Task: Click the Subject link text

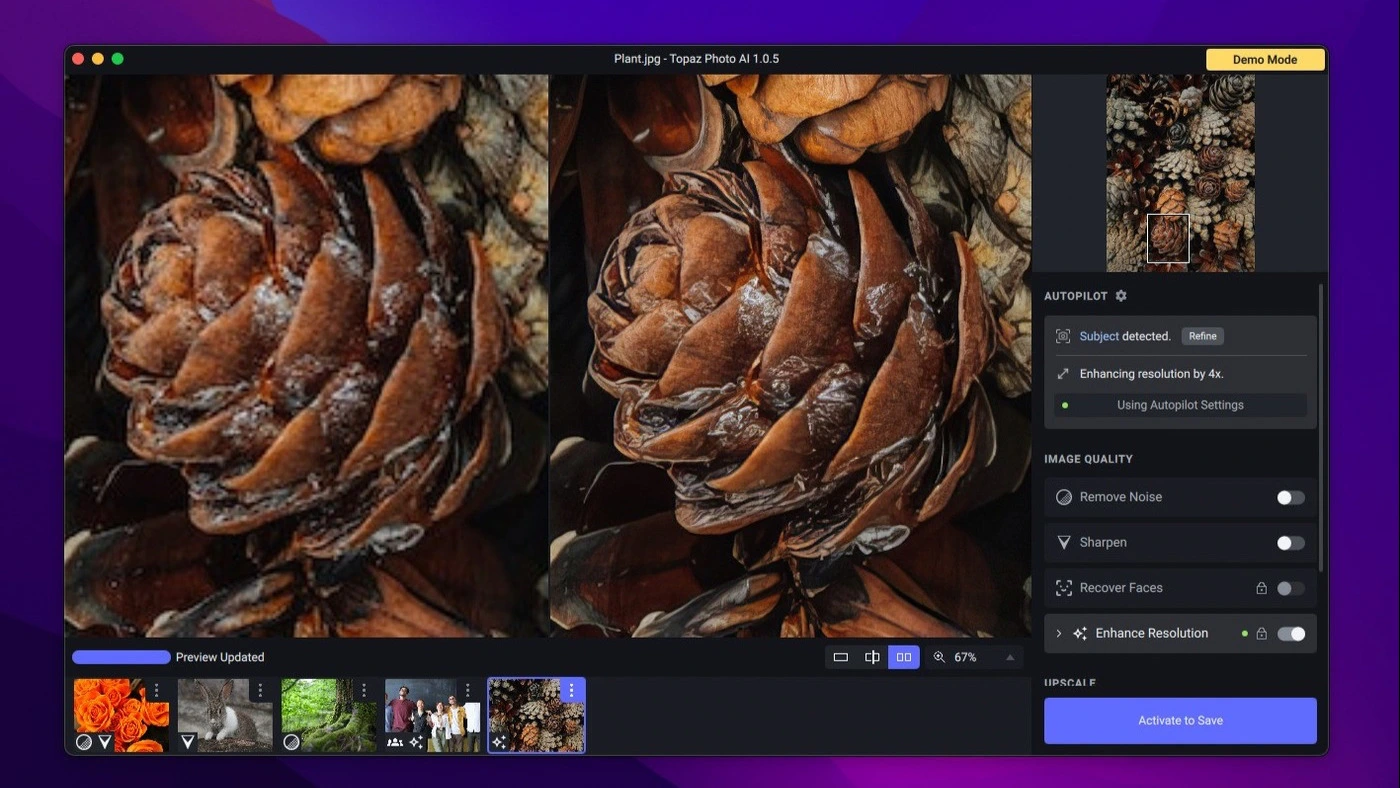Action: pos(1099,336)
